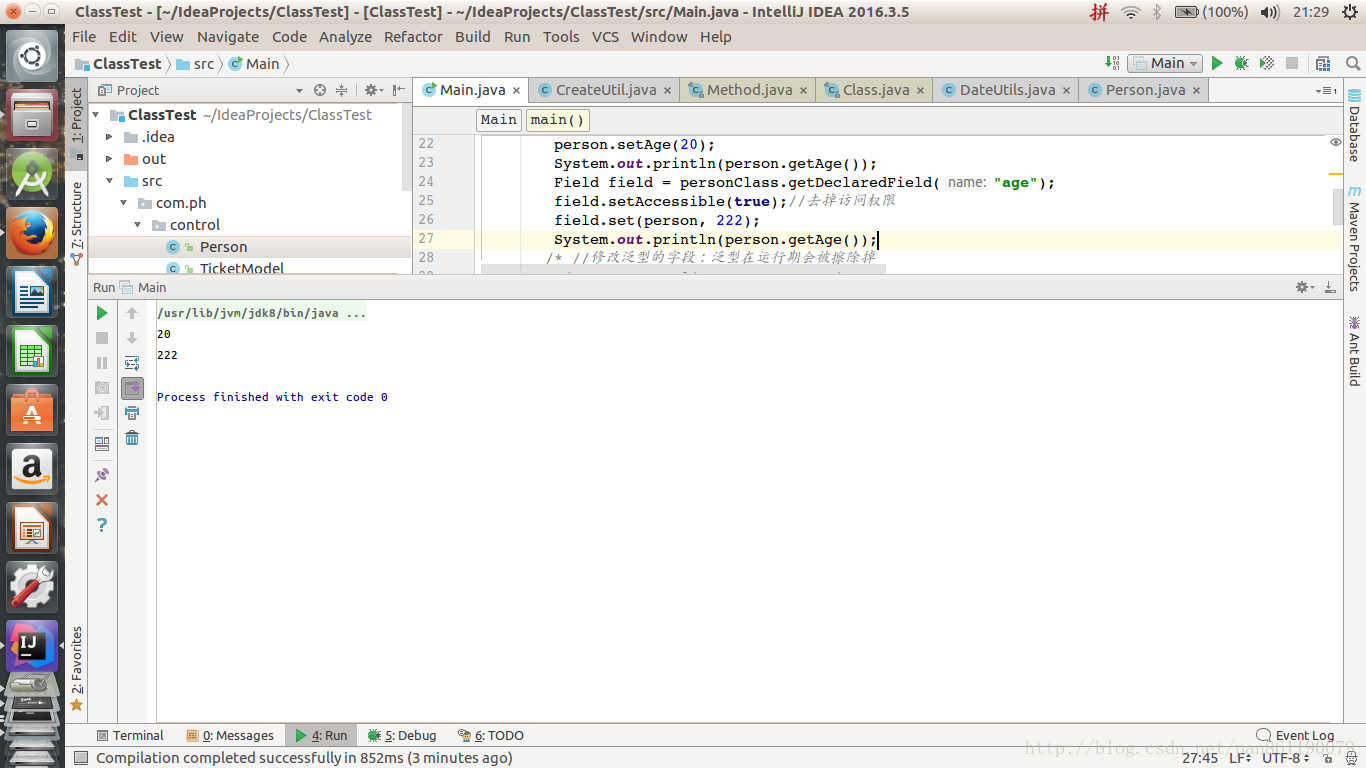Show hidden editor tabs list dropdown
The width and height of the screenshot is (1366, 768).
pyautogui.click(x=1327, y=90)
